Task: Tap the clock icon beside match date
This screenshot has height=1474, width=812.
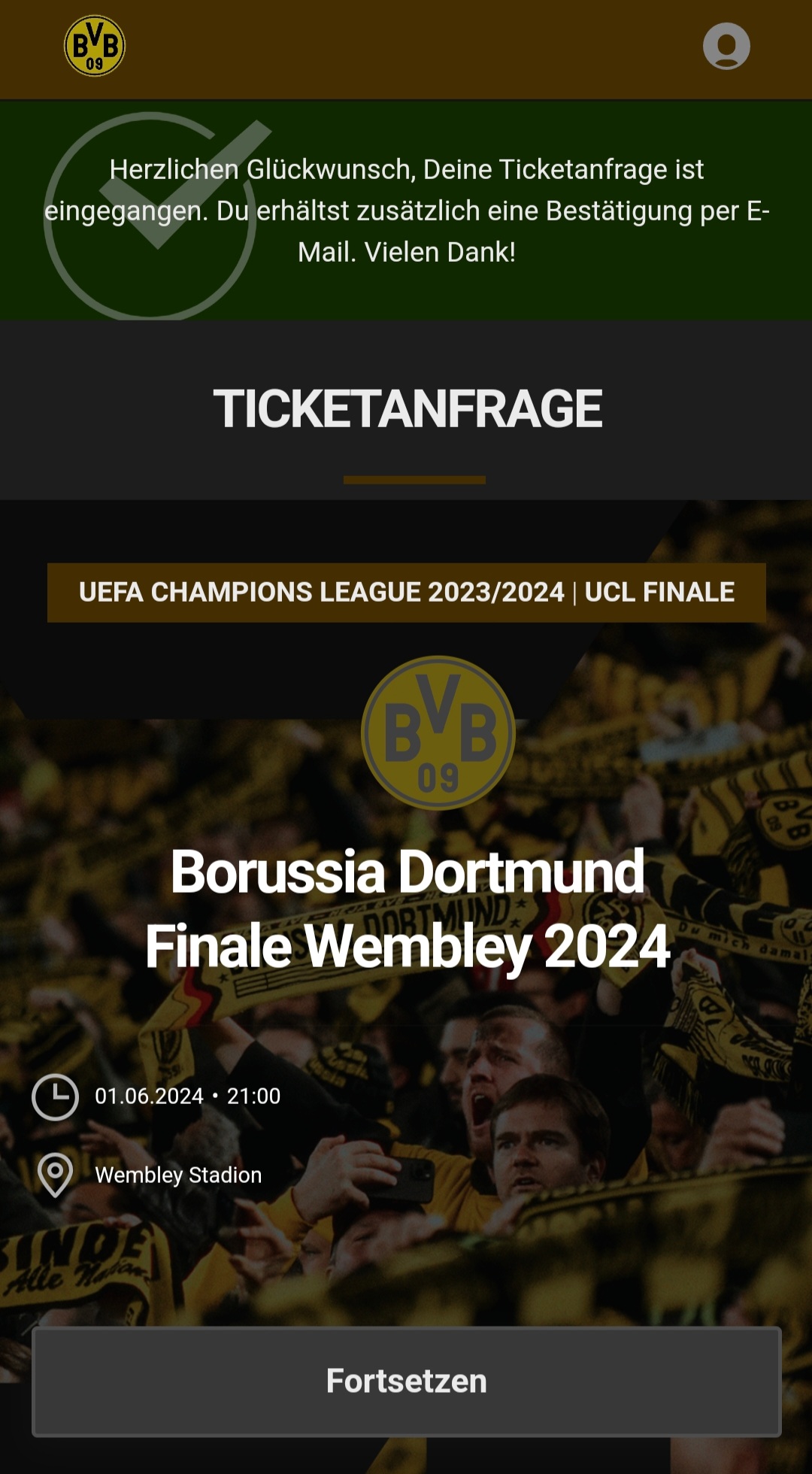Action: pyautogui.click(x=55, y=1097)
